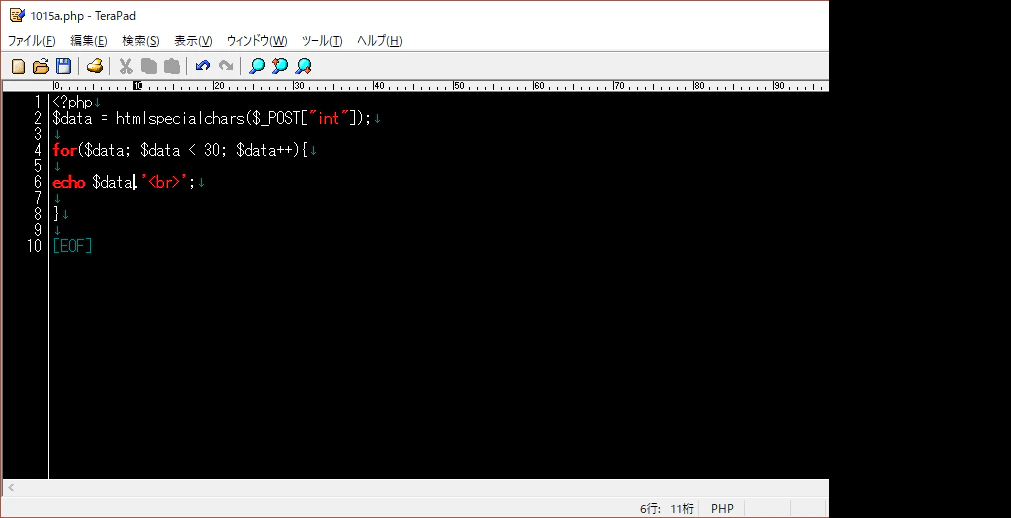Viewport: 1011px width, 518px height.
Task: Open Find with the first magnifier icon
Action: (x=257, y=66)
